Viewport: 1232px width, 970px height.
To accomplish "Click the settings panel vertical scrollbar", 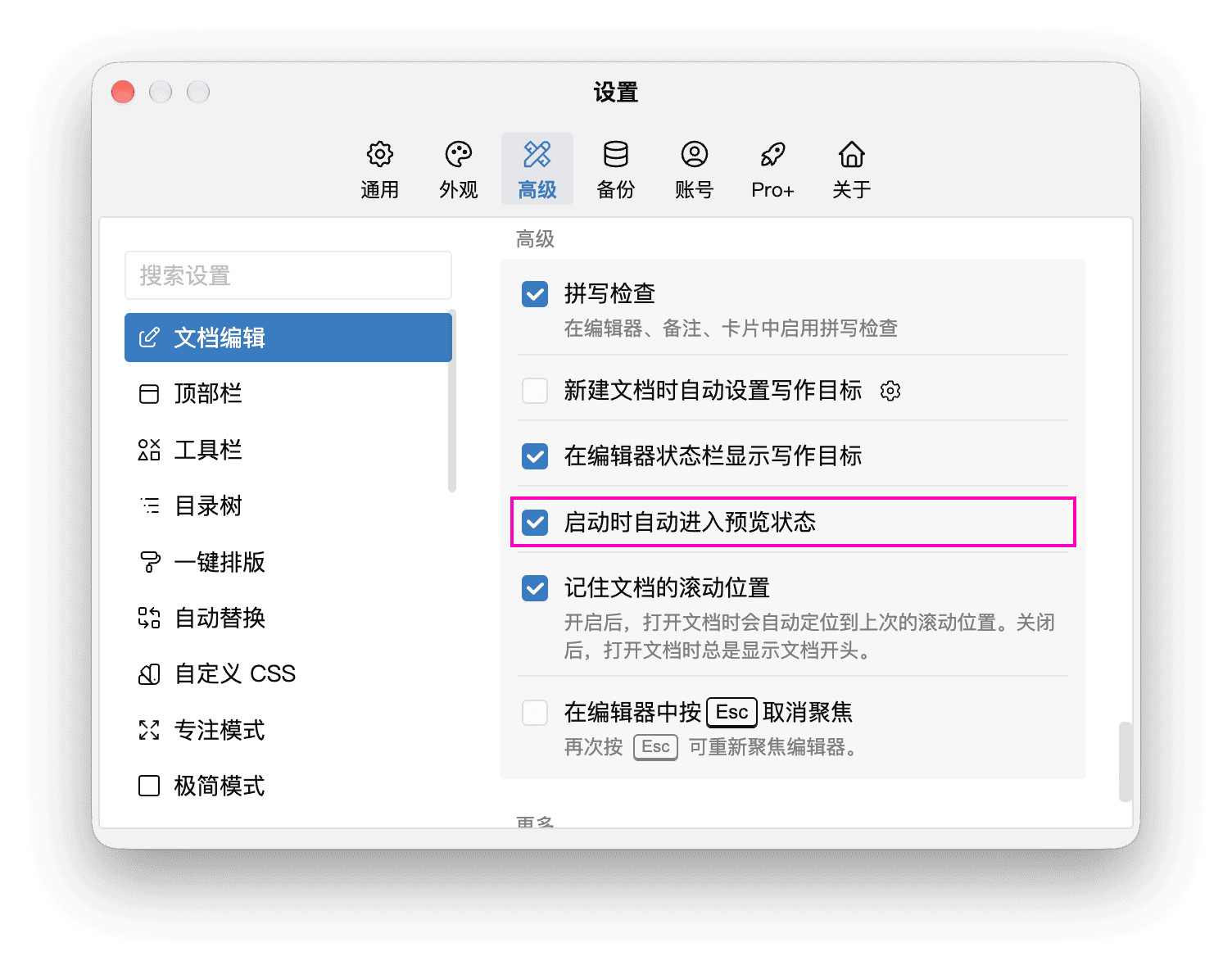I will tap(1126, 762).
